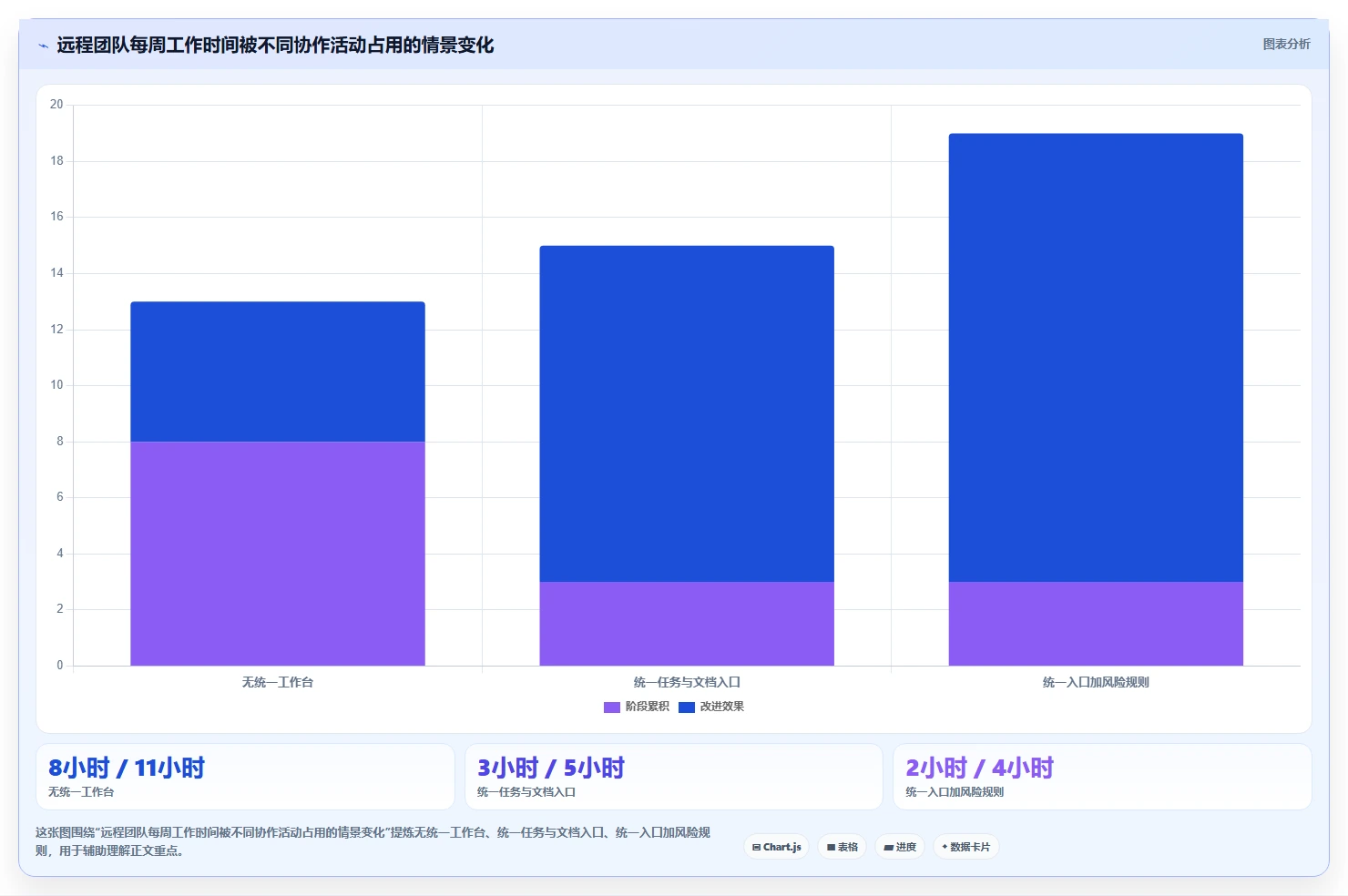Click y-axis value 10
The width and height of the screenshot is (1348, 896).
[x=56, y=385]
